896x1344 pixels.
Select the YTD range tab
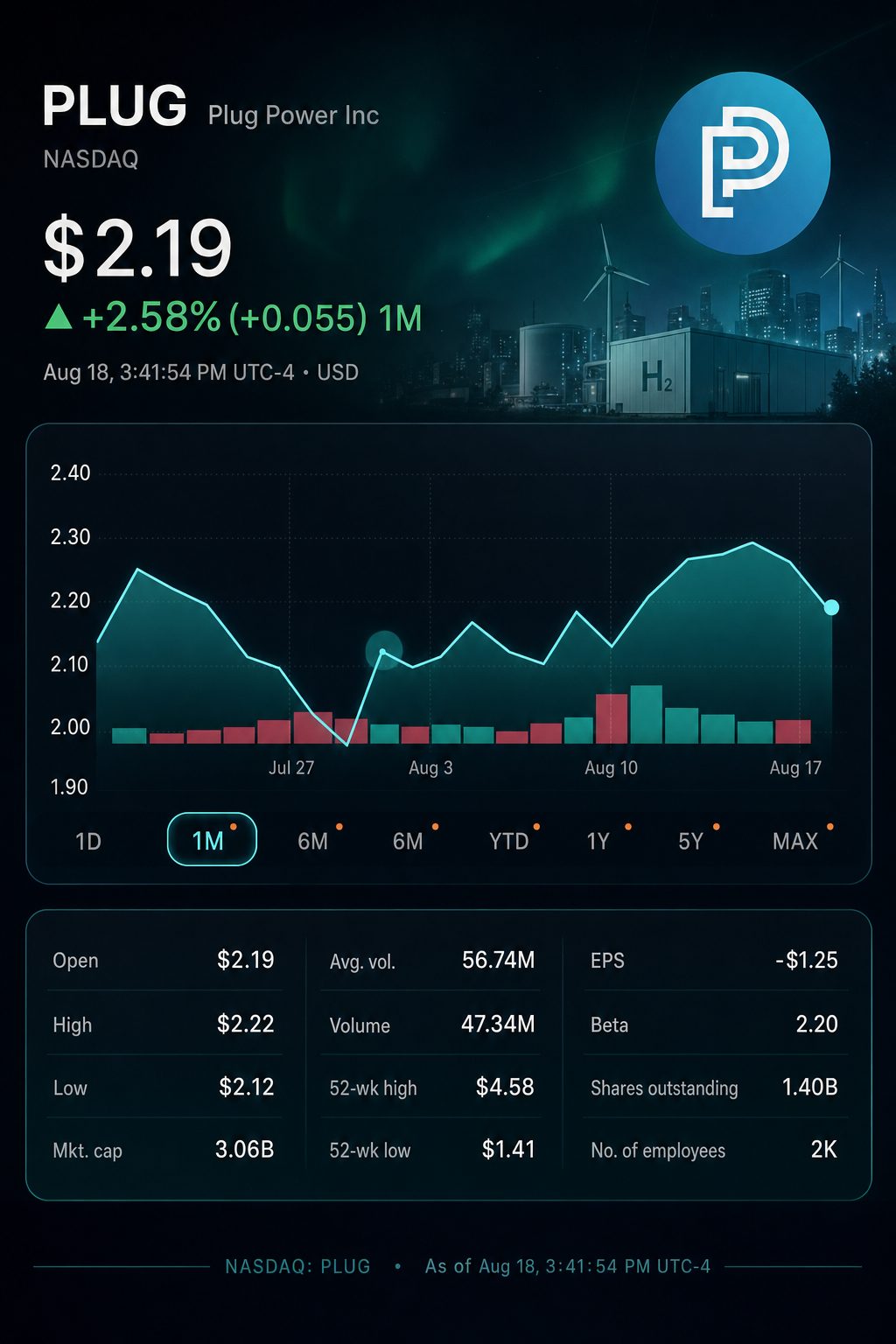coord(509,841)
